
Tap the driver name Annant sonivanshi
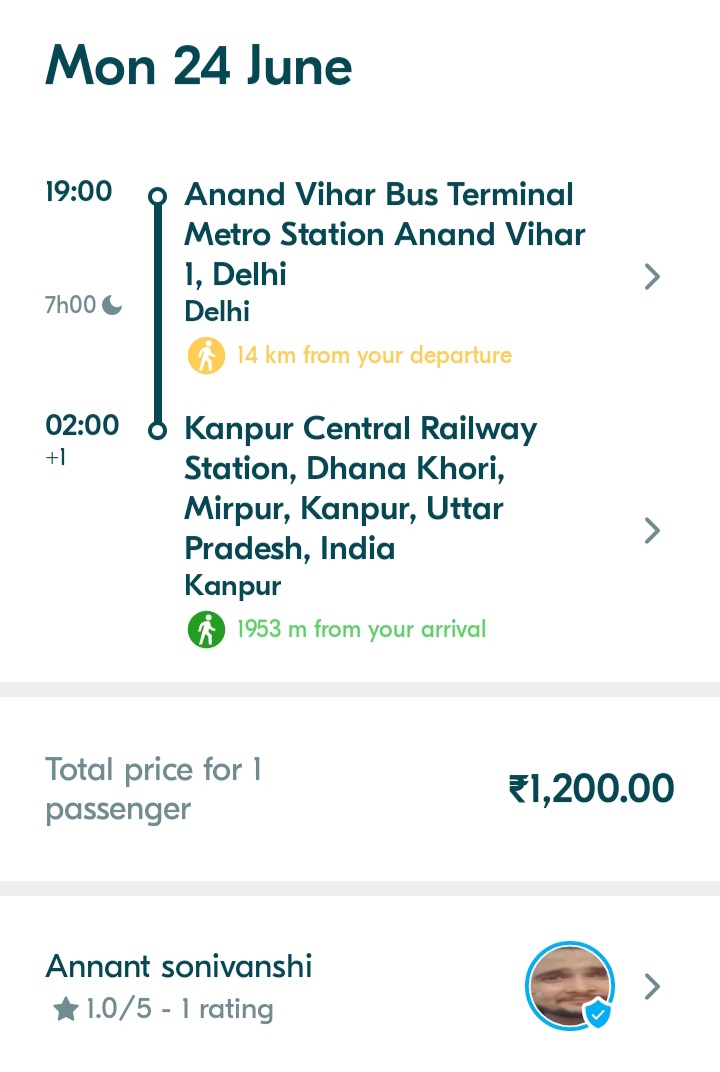pos(179,967)
